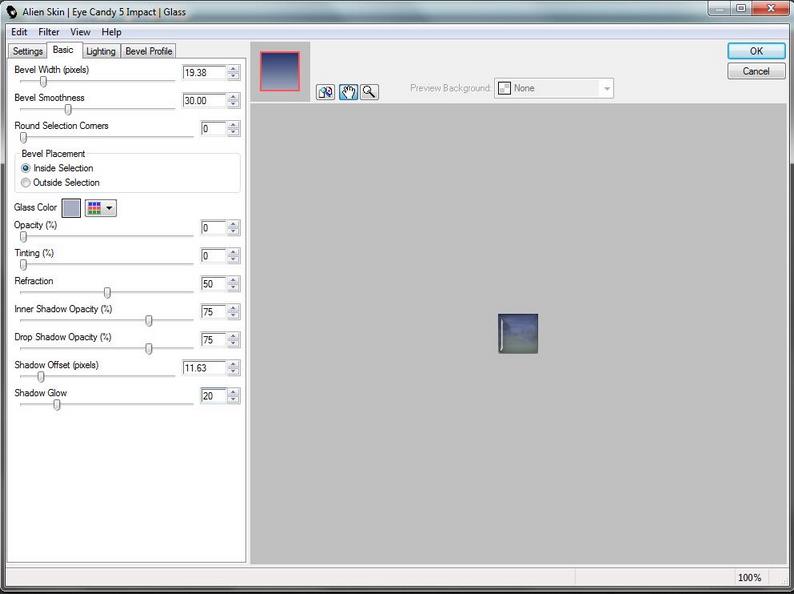
Task: Click the Opacity value field
Action: (213, 228)
